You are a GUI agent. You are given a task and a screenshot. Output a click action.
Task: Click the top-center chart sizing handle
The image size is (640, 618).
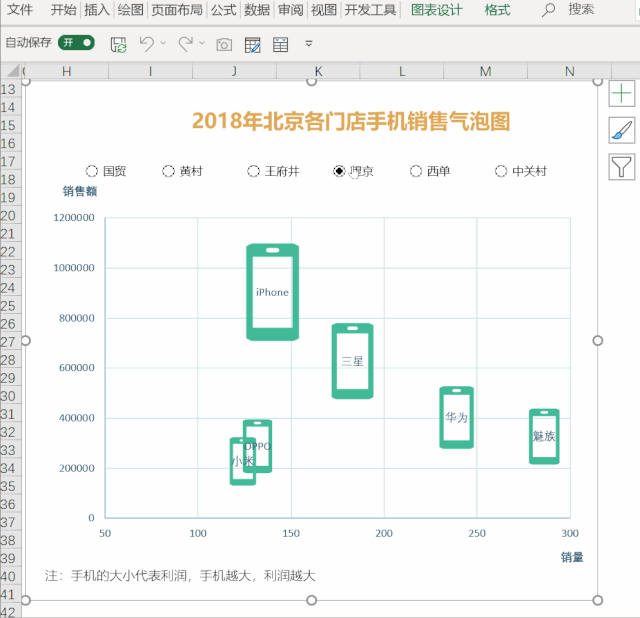coord(311,81)
